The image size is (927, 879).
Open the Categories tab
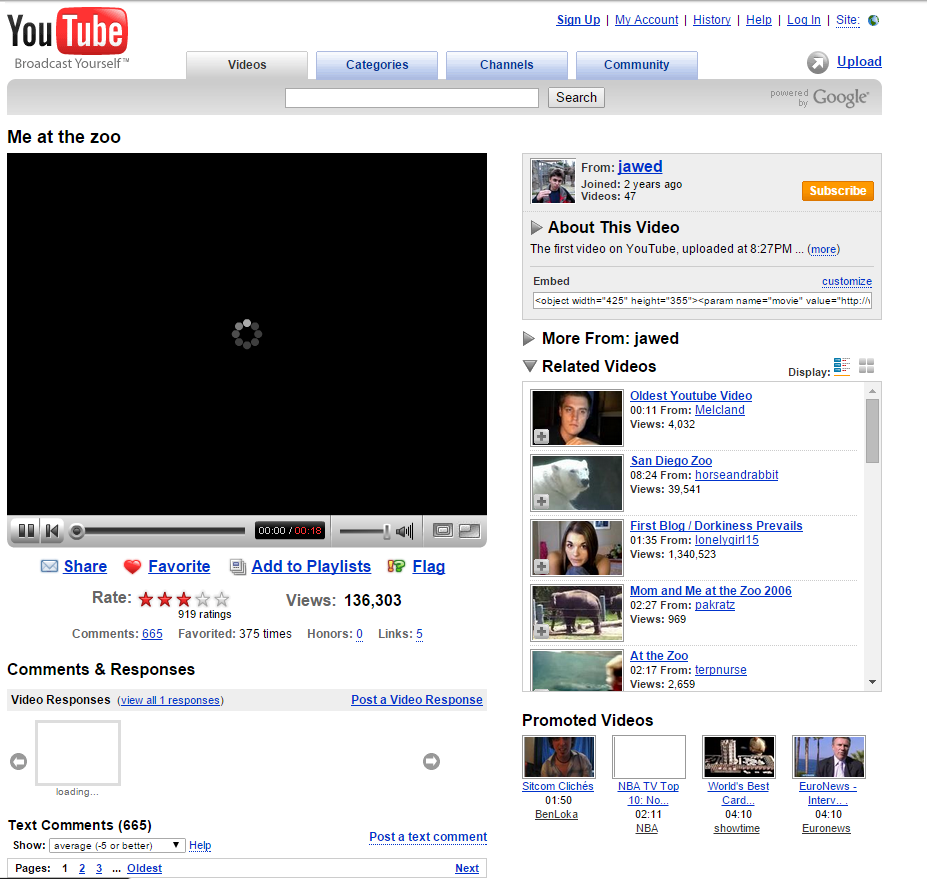click(377, 65)
